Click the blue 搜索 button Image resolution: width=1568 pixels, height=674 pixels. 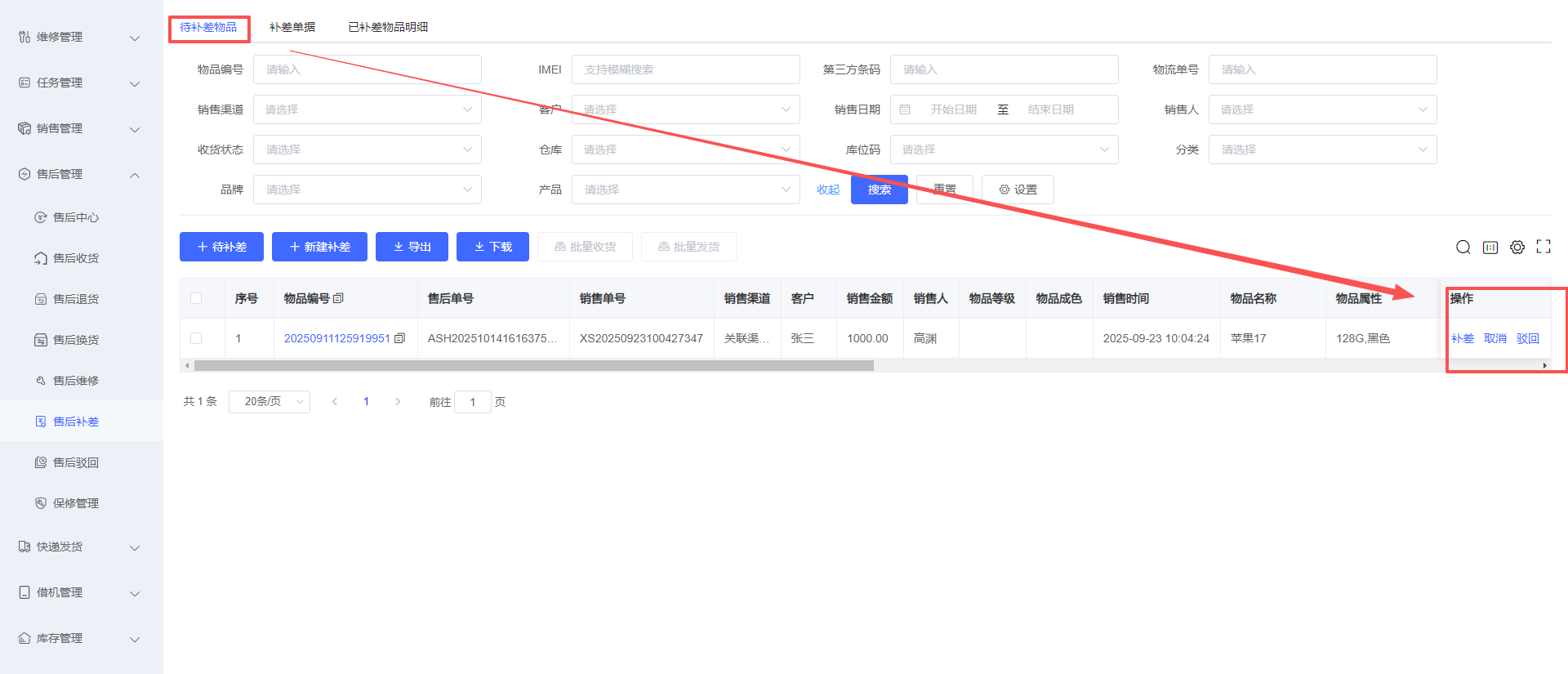(x=879, y=190)
